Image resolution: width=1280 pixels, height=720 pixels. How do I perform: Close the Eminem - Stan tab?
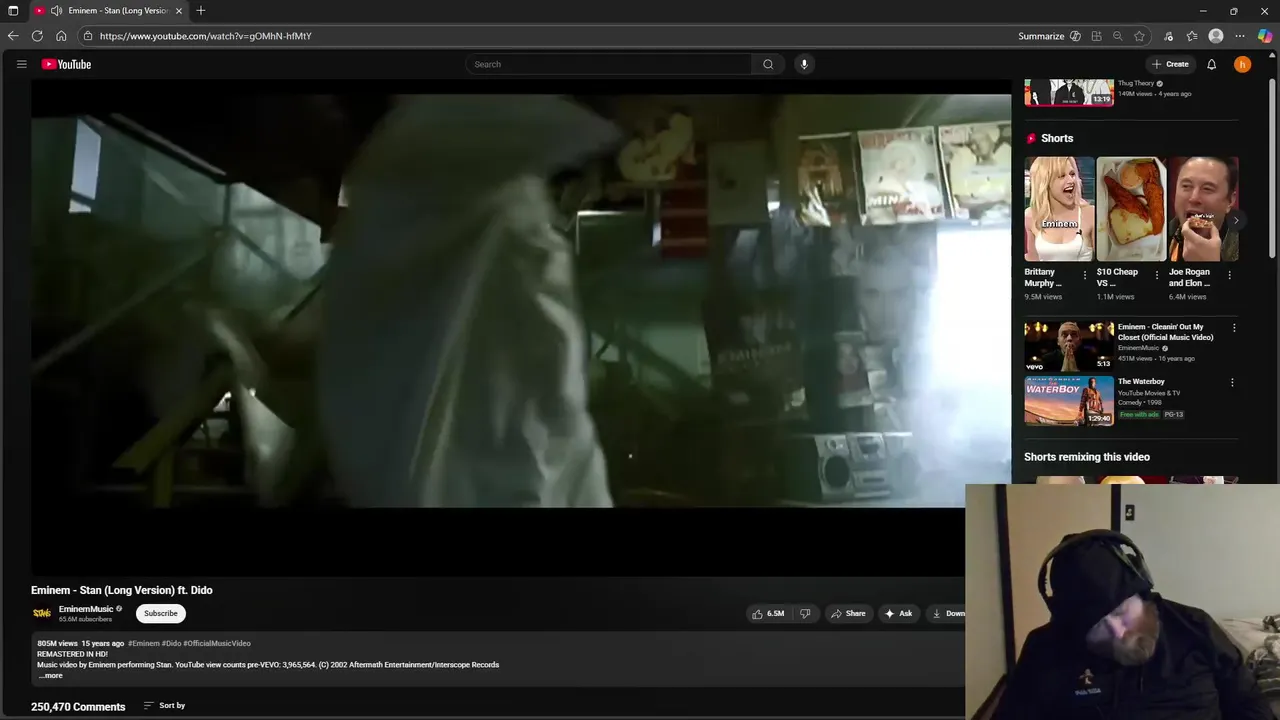pyautogui.click(x=179, y=11)
